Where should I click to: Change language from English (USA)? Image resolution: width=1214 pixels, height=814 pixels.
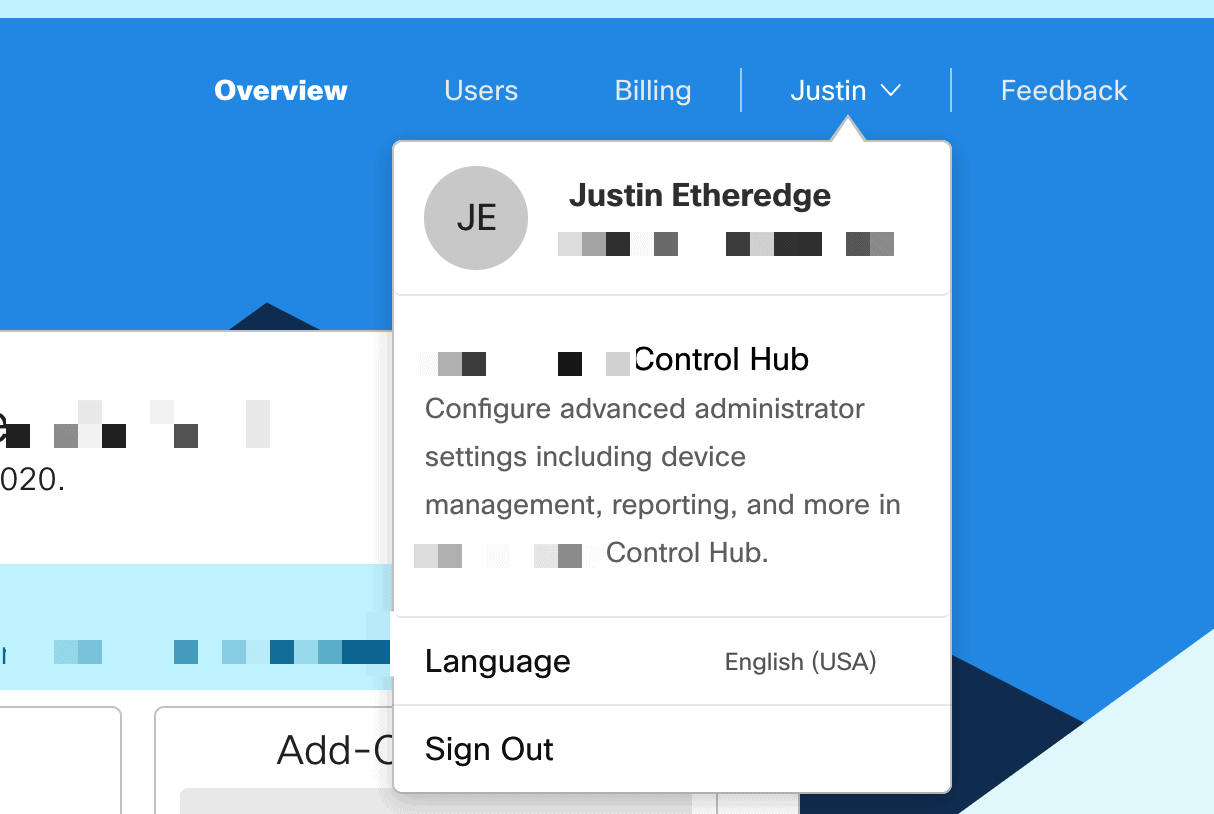click(x=801, y=662)
